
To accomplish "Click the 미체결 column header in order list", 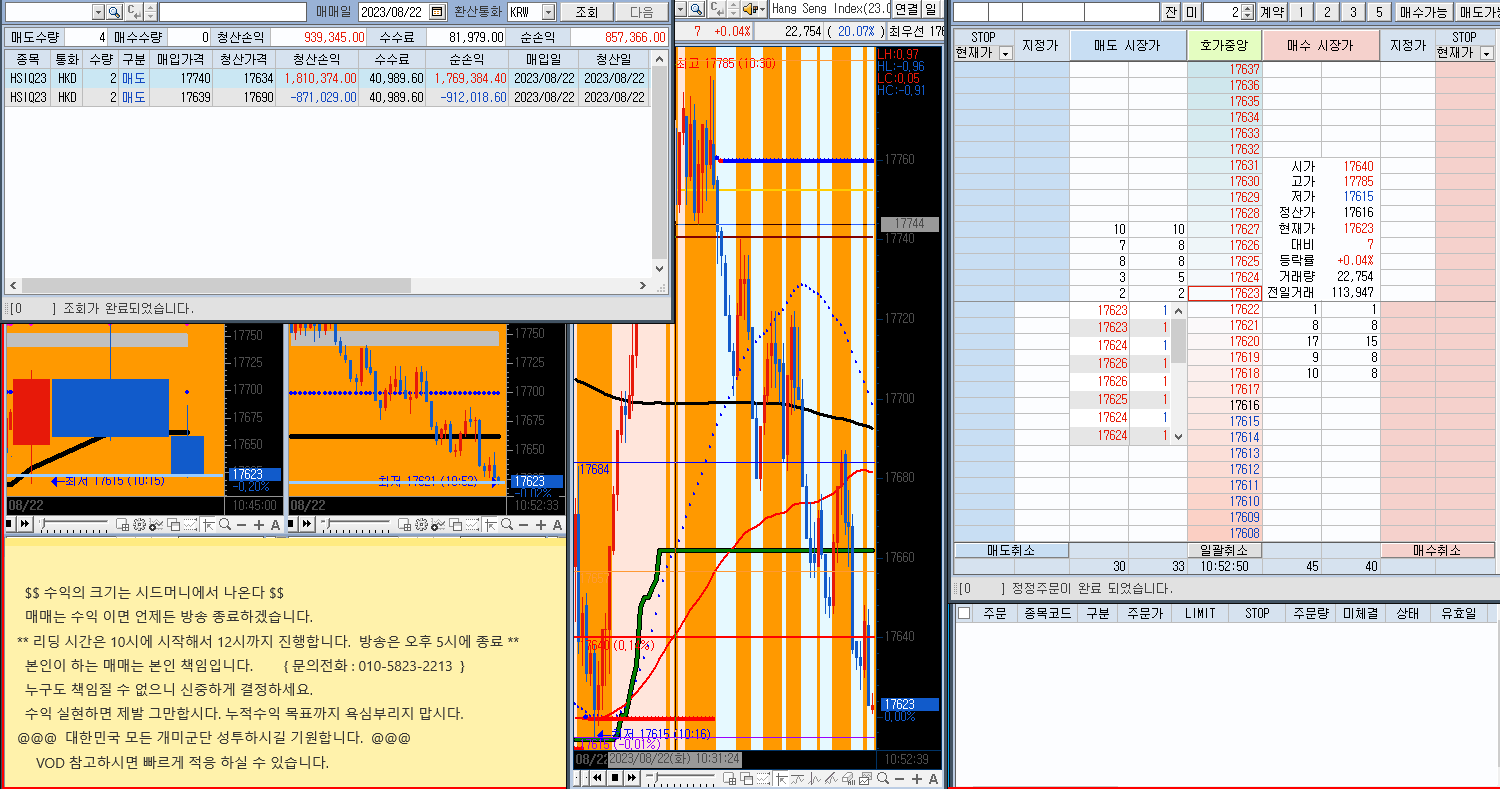I will (1361, 613).
